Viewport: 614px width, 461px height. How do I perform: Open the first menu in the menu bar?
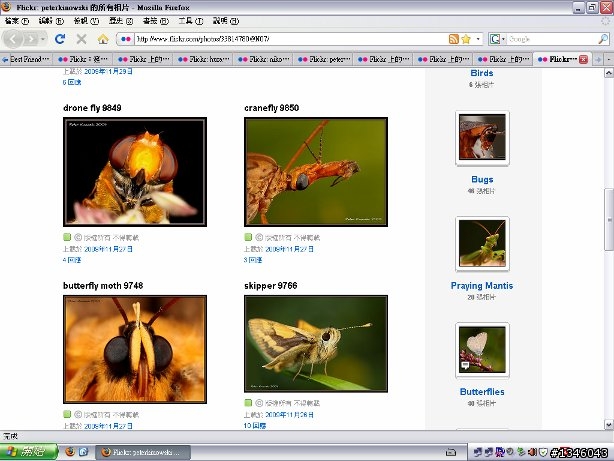[x=17, y=21]
